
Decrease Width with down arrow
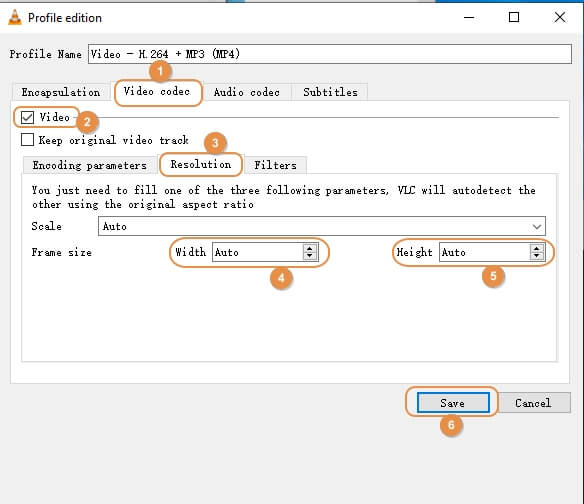310,256
